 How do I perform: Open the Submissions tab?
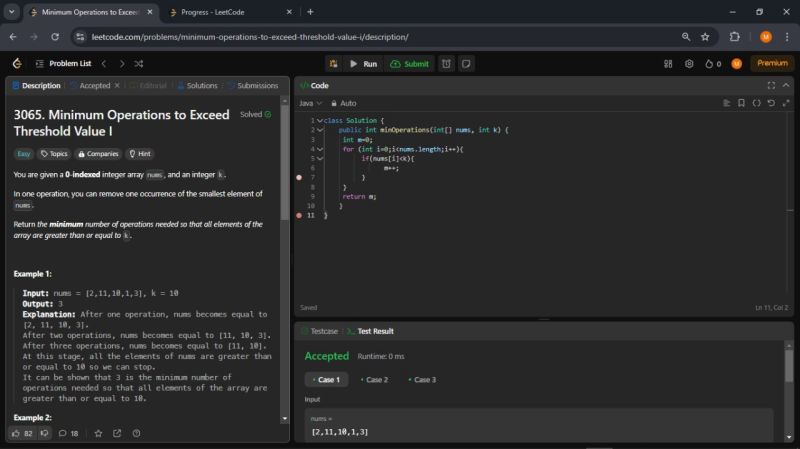[253, 86]
